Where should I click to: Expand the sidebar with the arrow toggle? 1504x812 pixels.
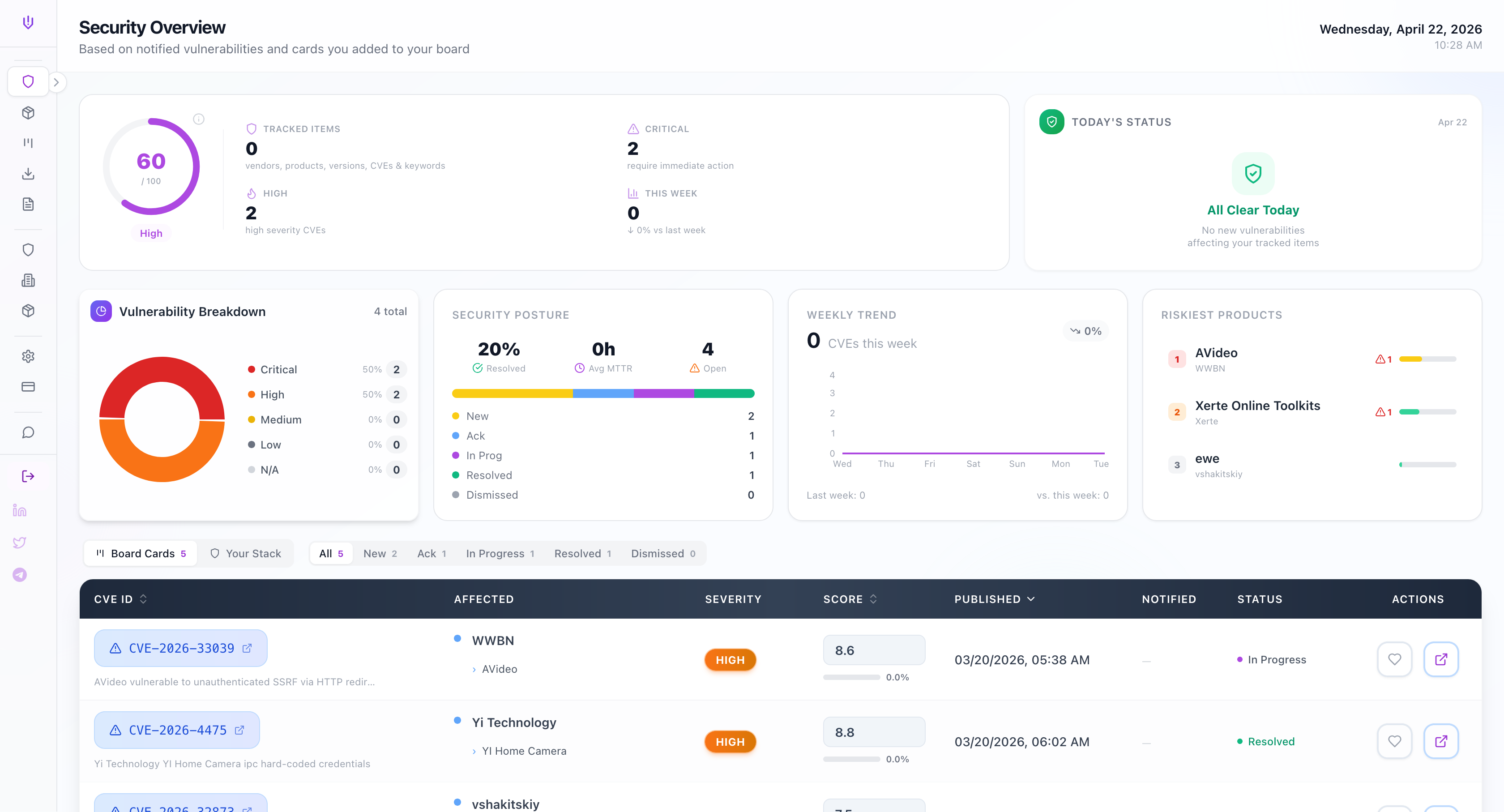[x=57, y=82]
